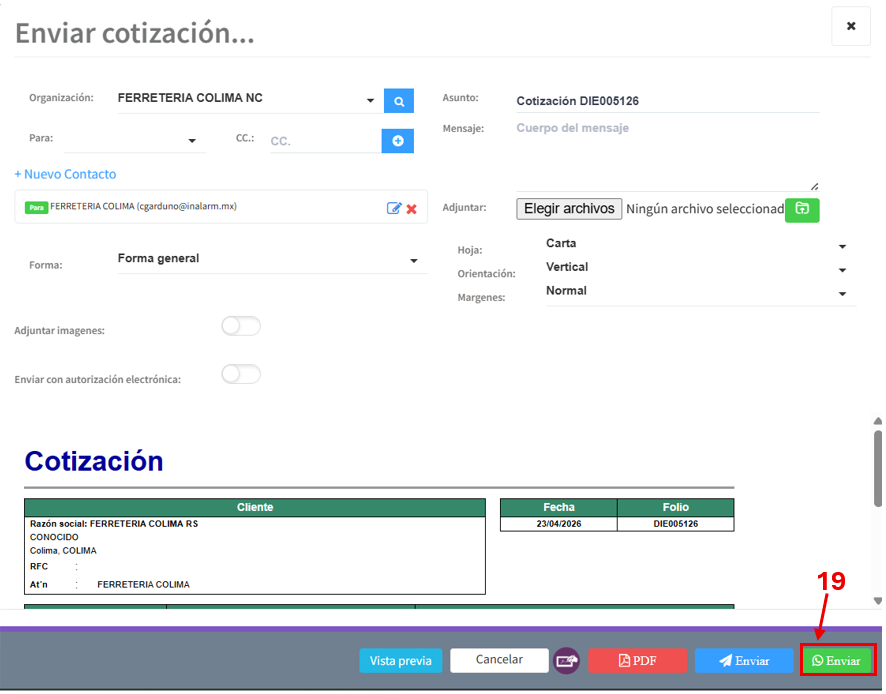Enable the Adjuntar imagenes switch
The image size is (886, 694).
(241, 326)
